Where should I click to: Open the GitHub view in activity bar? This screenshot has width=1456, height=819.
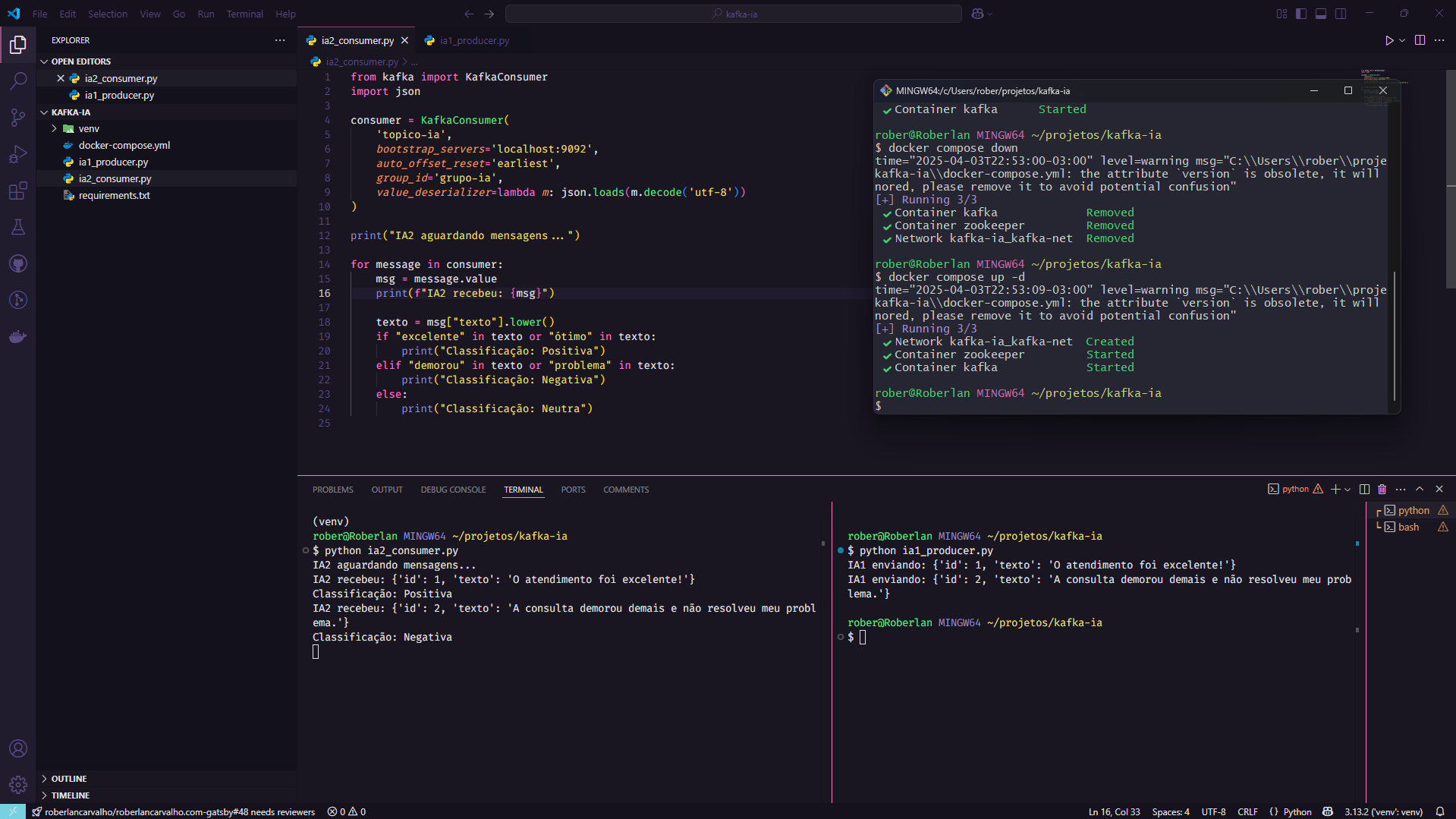point(18,263)
